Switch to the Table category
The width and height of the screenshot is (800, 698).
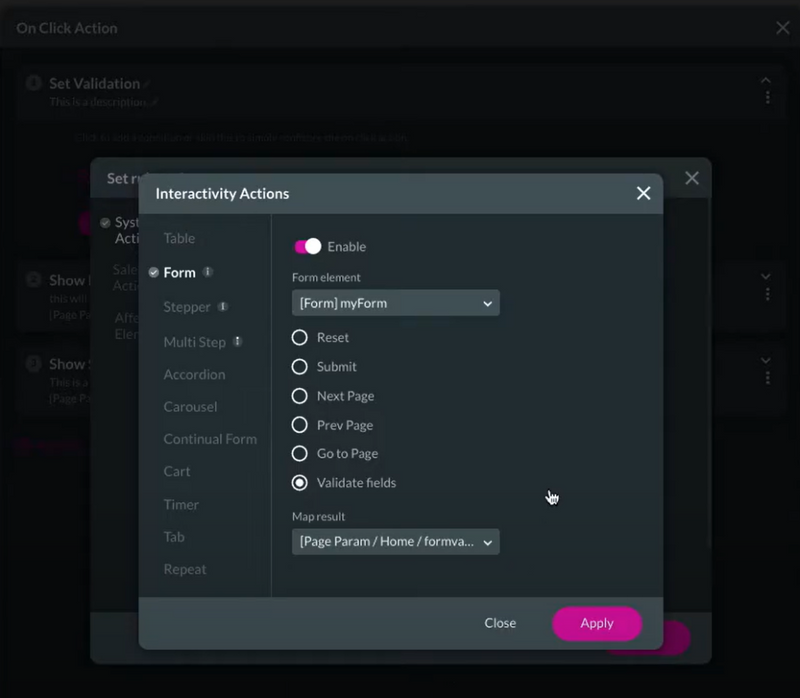pyautogui.click(x=179, y=238)
